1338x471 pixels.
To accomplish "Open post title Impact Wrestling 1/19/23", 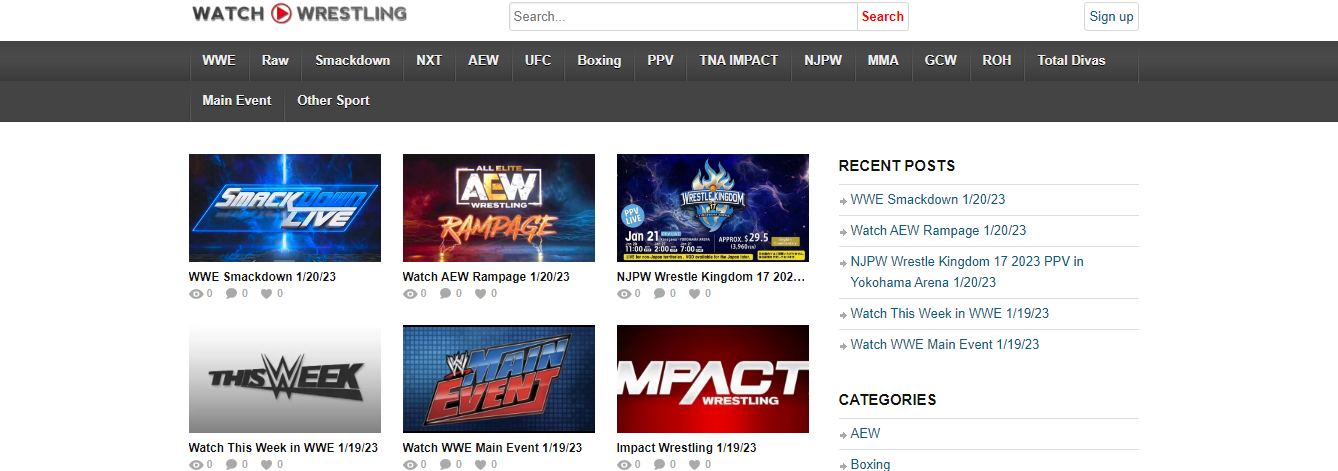I will pyautogui.click(x=686, y=448).
